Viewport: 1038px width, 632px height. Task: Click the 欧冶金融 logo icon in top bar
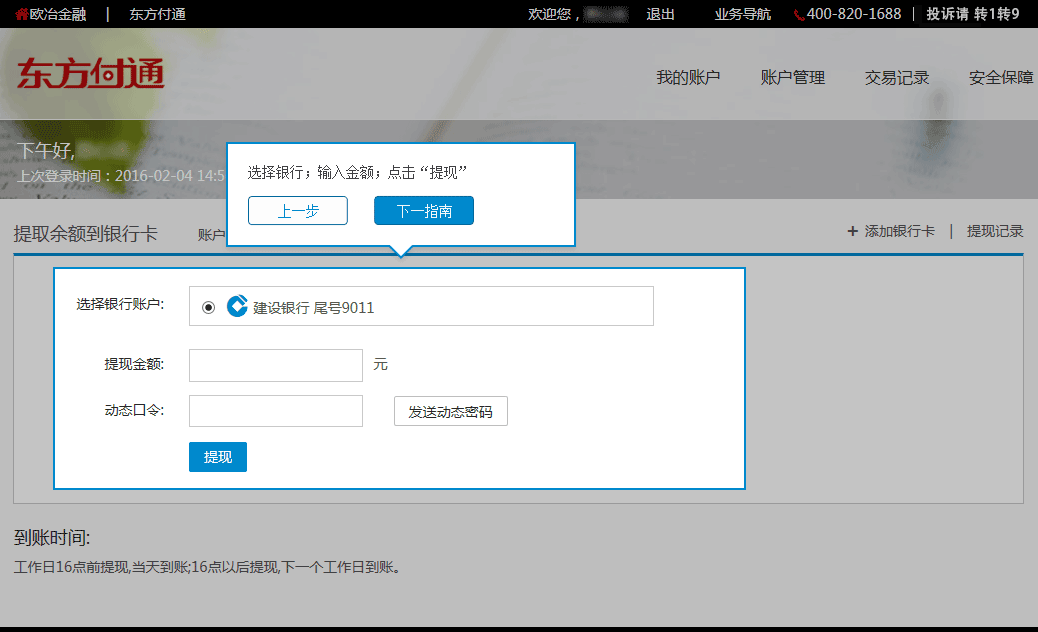pos(22,14)
